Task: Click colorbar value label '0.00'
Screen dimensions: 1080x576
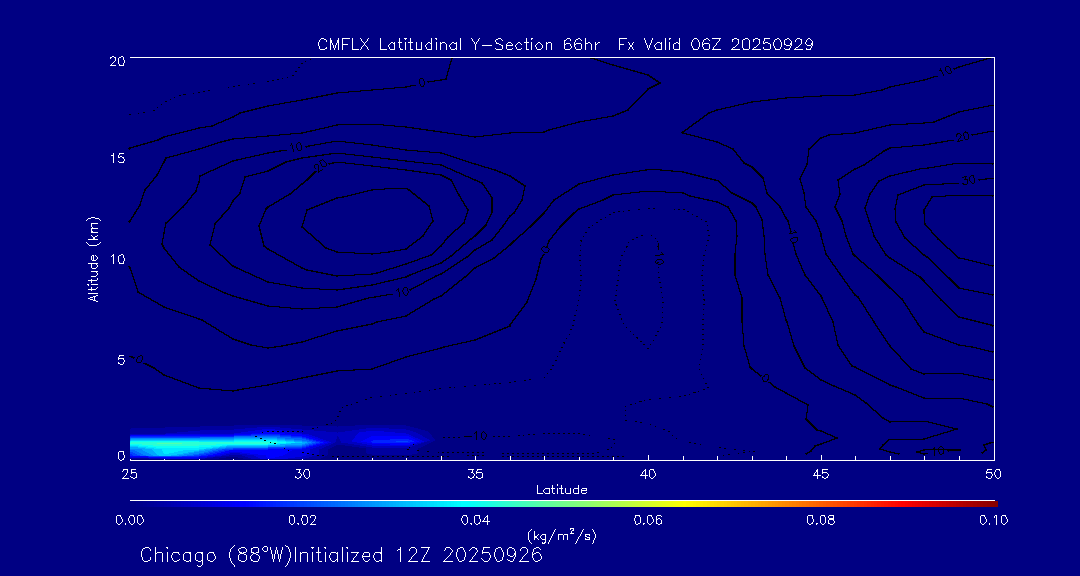Action: tap(129, 520)
